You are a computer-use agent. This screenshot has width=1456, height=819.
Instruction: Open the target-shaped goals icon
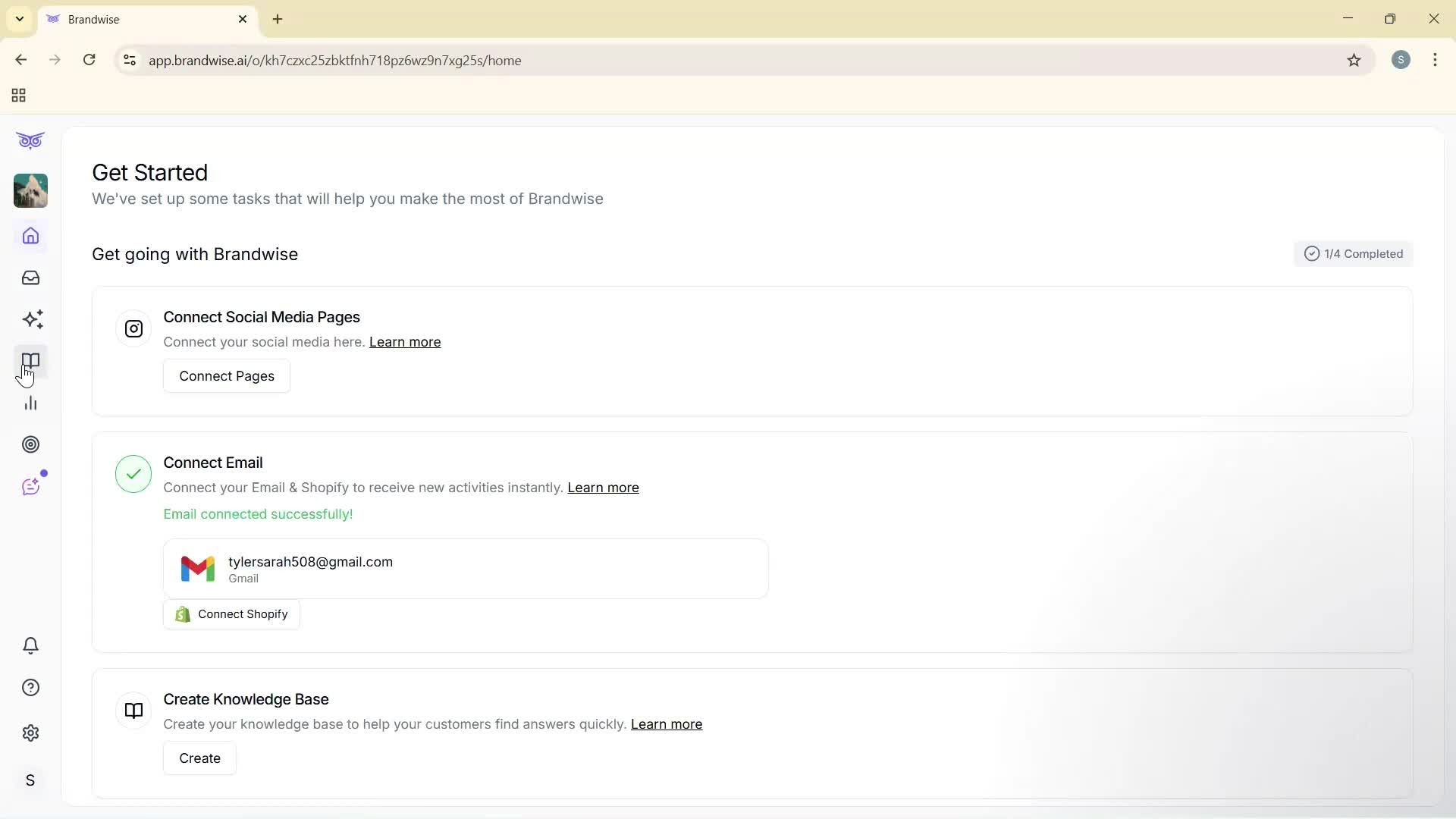point(30,444)
